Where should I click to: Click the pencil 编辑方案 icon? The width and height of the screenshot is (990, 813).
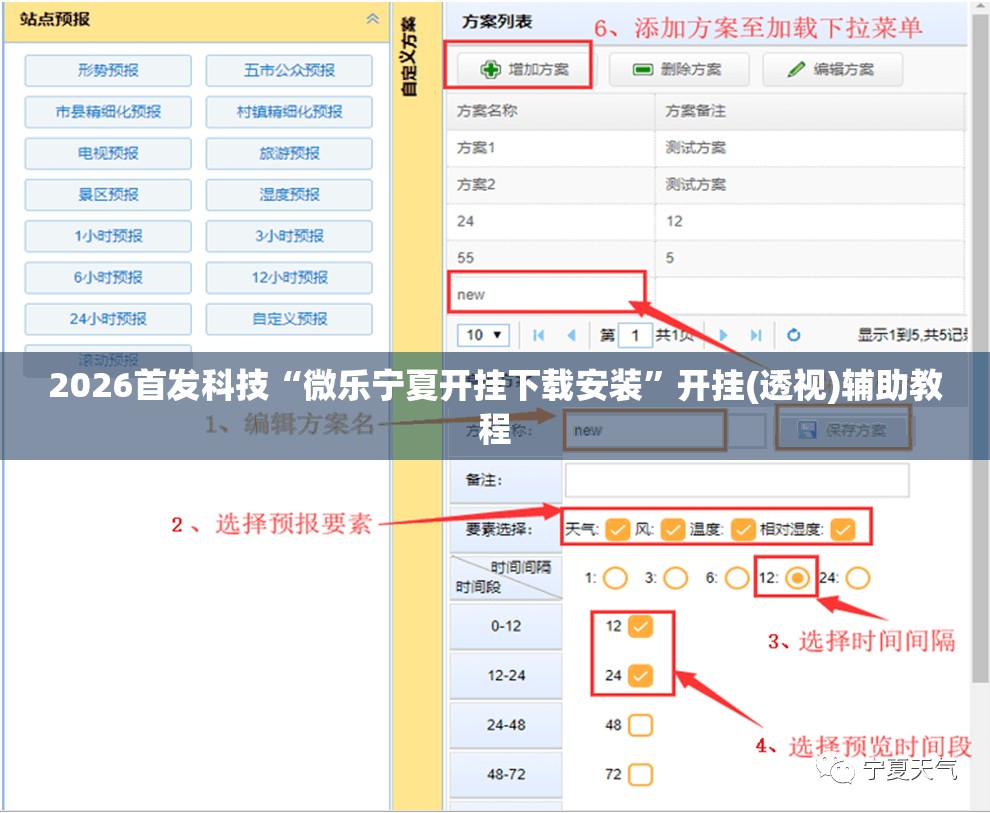[x=796, y=69]
